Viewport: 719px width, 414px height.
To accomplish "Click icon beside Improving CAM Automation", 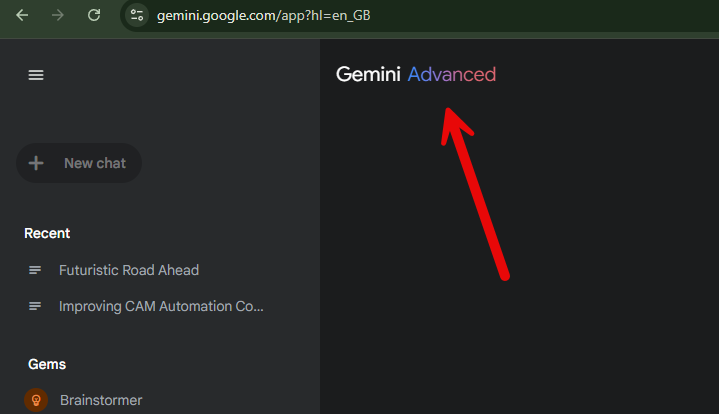I will (35, 306).
